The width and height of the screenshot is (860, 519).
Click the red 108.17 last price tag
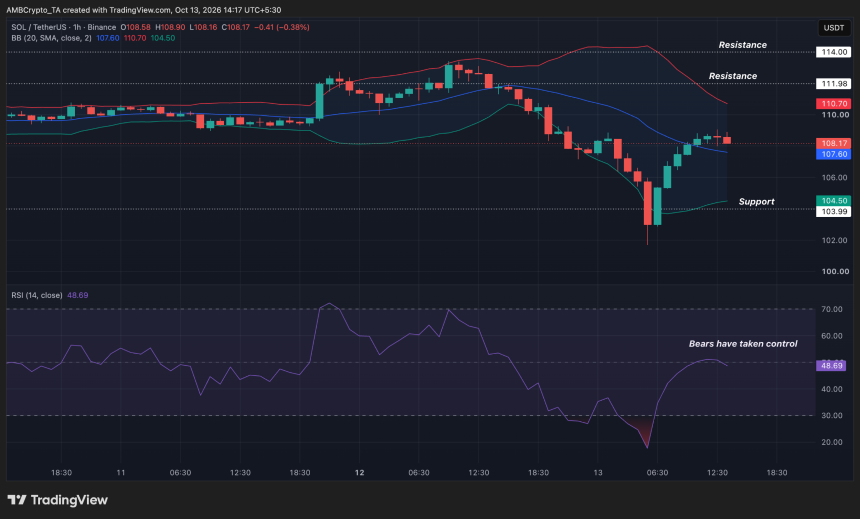click(834, 143)
